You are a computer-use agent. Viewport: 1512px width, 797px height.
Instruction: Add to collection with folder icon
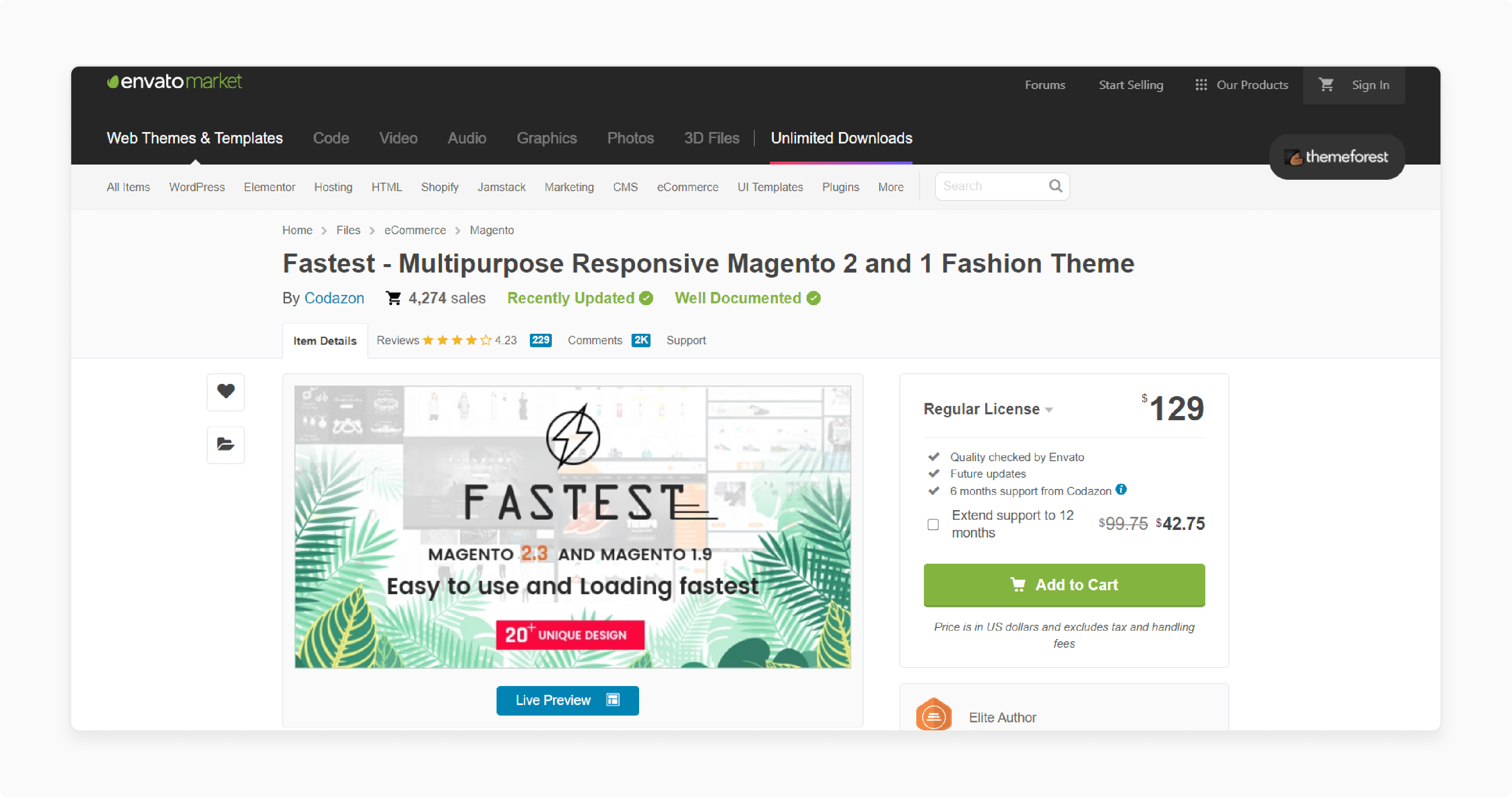[x=225, y=445]
